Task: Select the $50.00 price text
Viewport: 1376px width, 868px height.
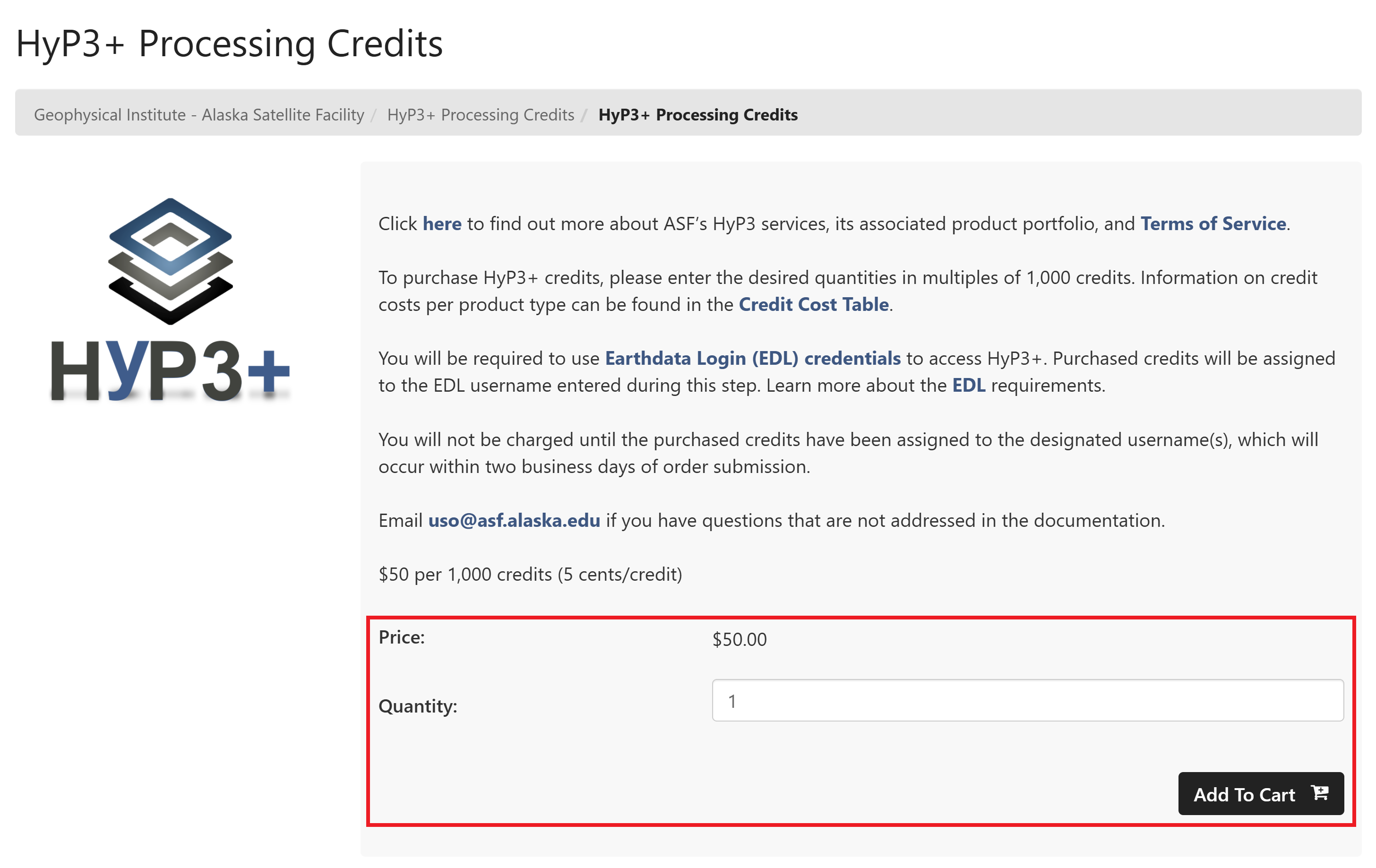Action: (x=739, y=639)
